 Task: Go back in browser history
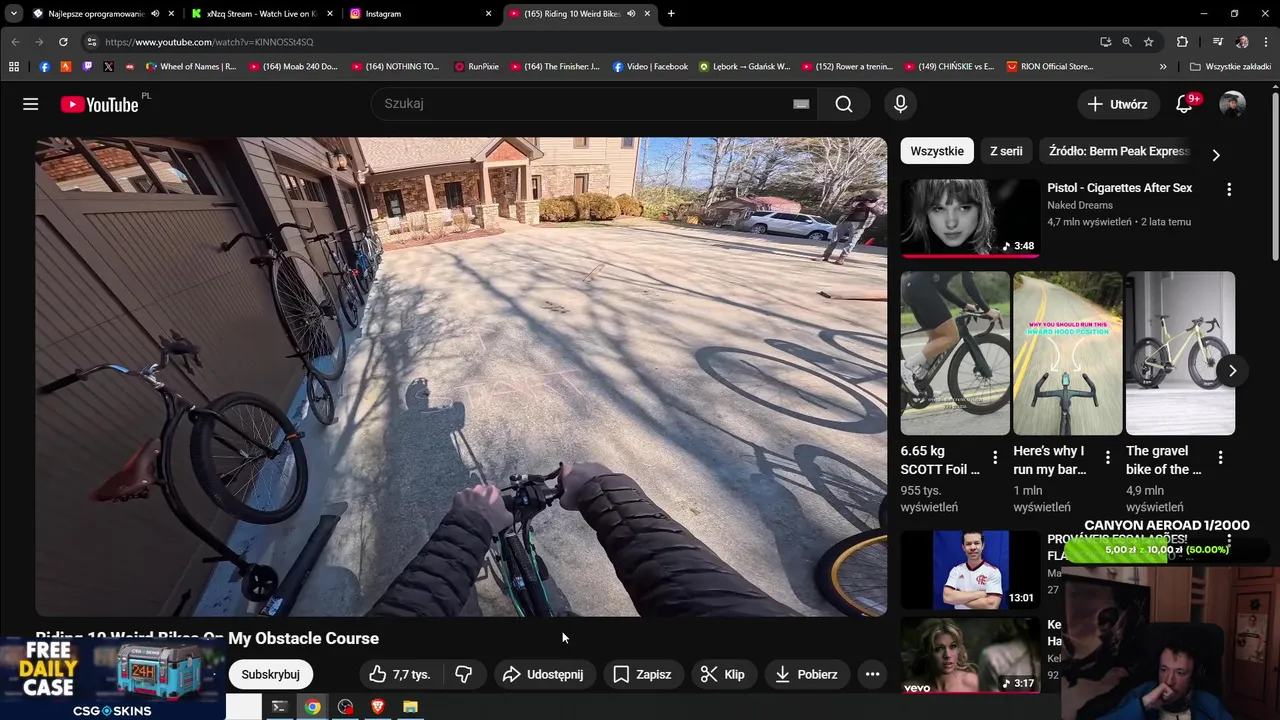15,42
